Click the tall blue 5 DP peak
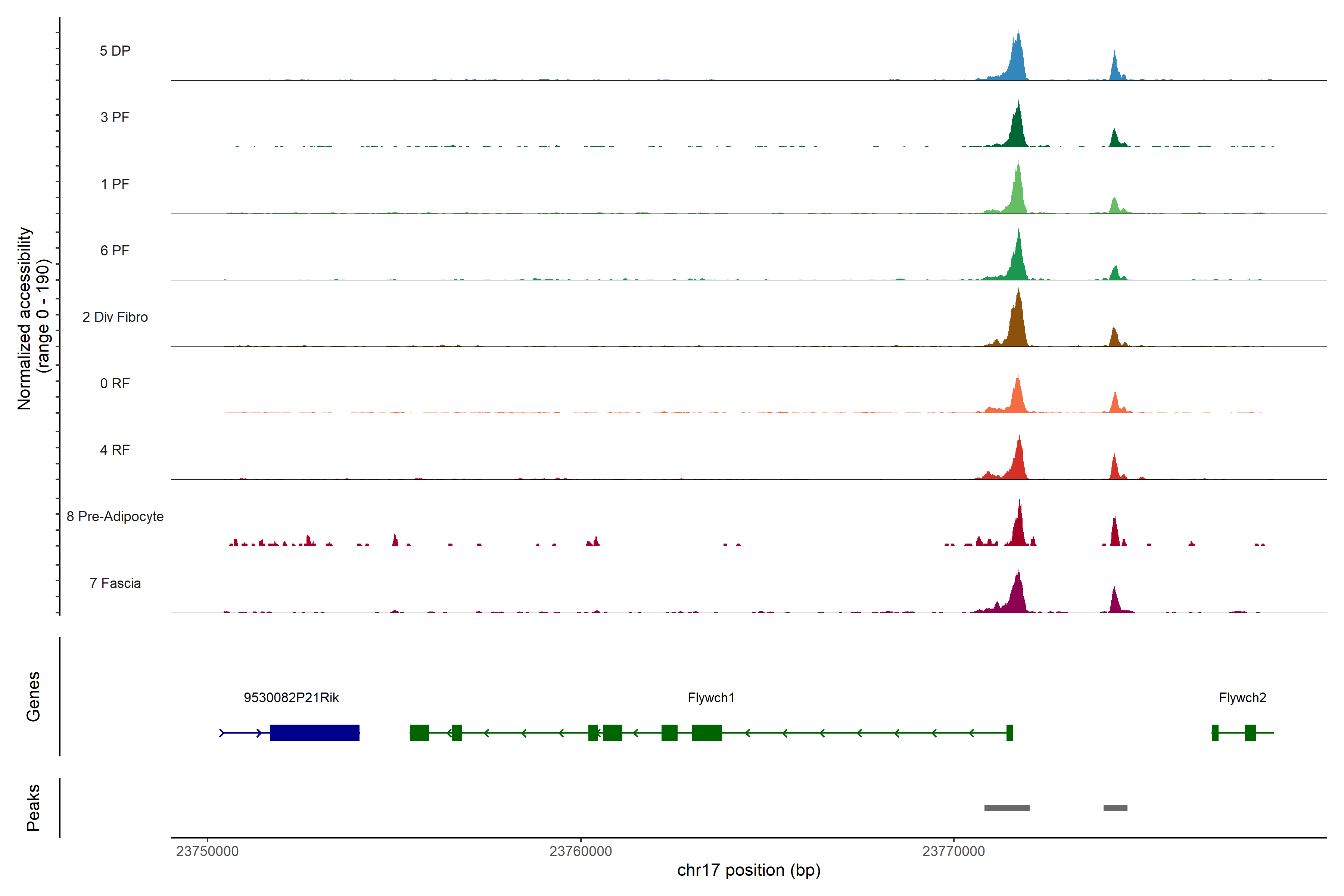The image size is (1344, 896). coord(1017,63)
